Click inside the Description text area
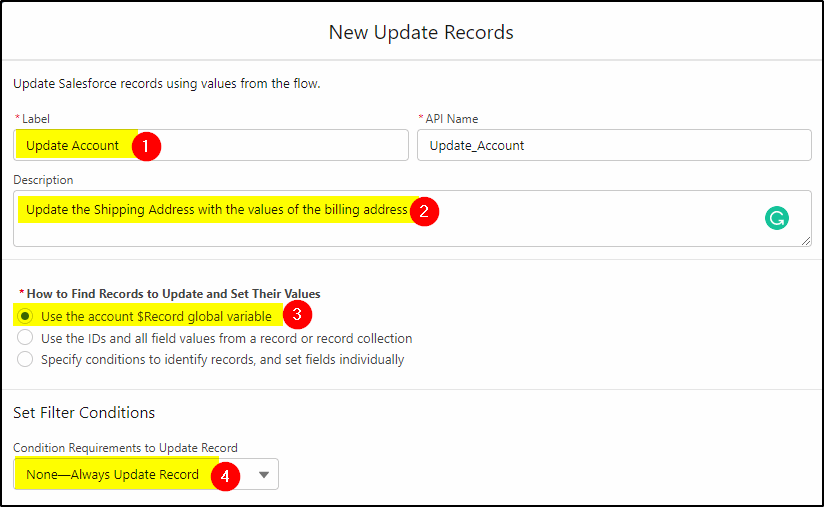The width and height of the screenshot is (824, 507). coord(413,219)
